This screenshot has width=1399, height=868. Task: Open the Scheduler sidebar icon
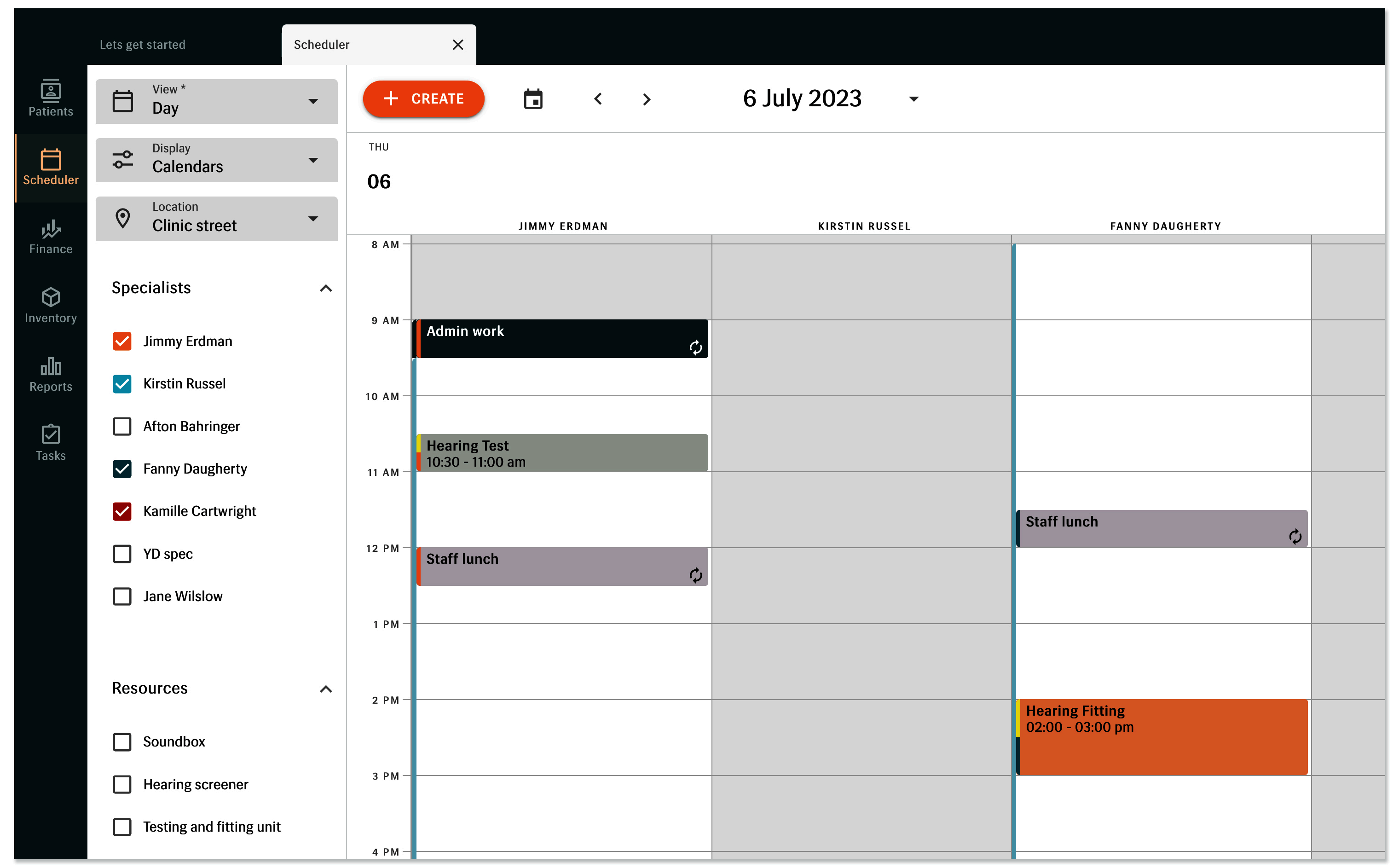50,168
